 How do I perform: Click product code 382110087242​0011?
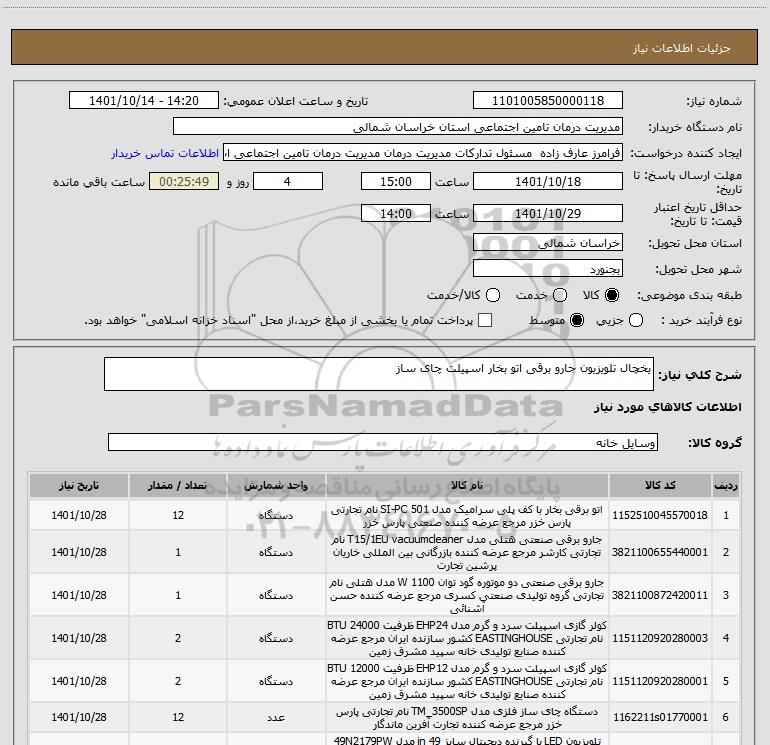pos(660,595)
